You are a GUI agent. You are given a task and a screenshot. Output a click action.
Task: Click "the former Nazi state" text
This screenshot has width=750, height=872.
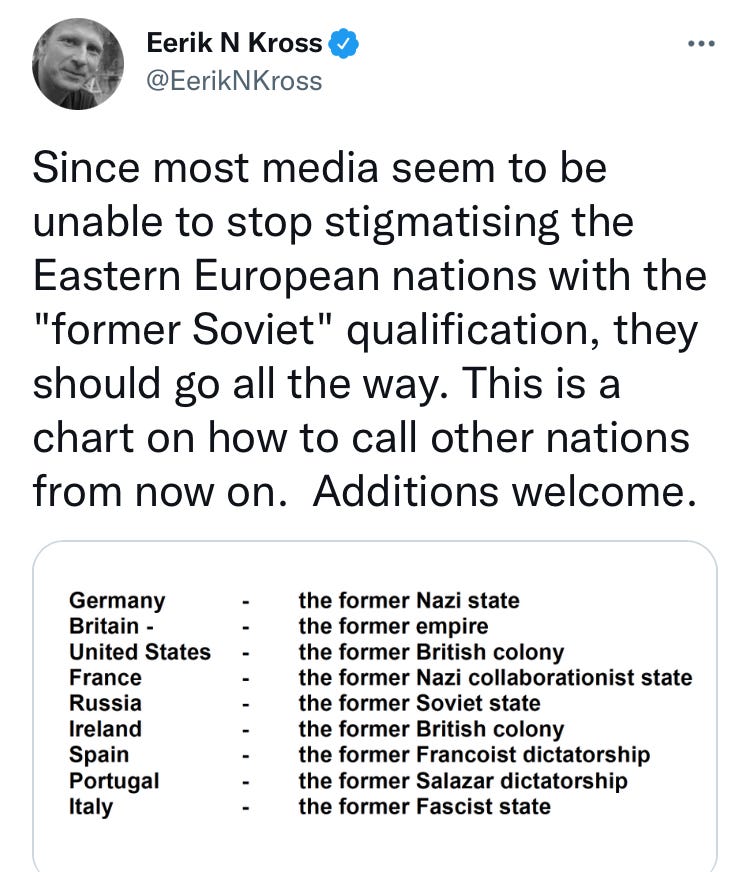(409, 601)
